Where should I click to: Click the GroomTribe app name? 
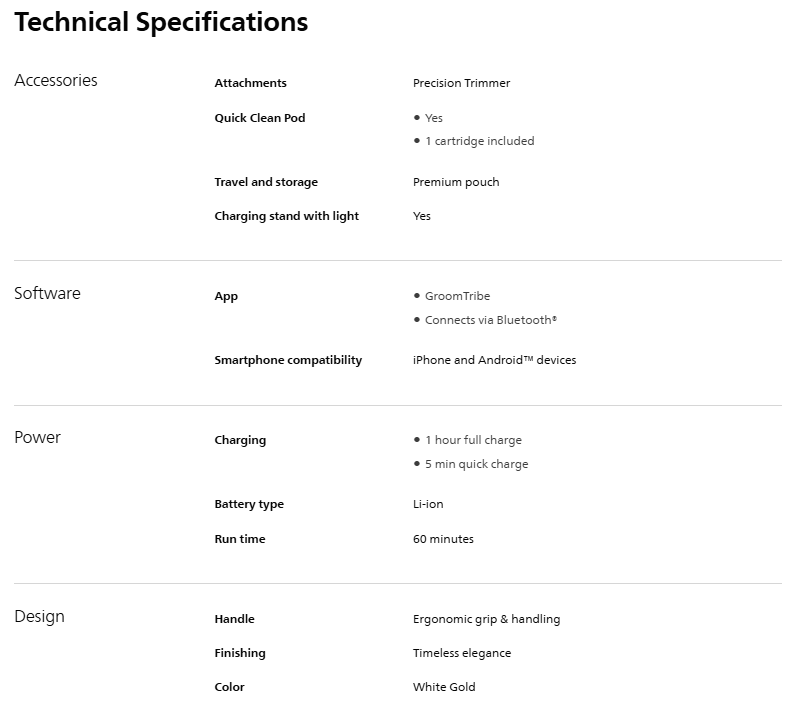coord(457,296)
